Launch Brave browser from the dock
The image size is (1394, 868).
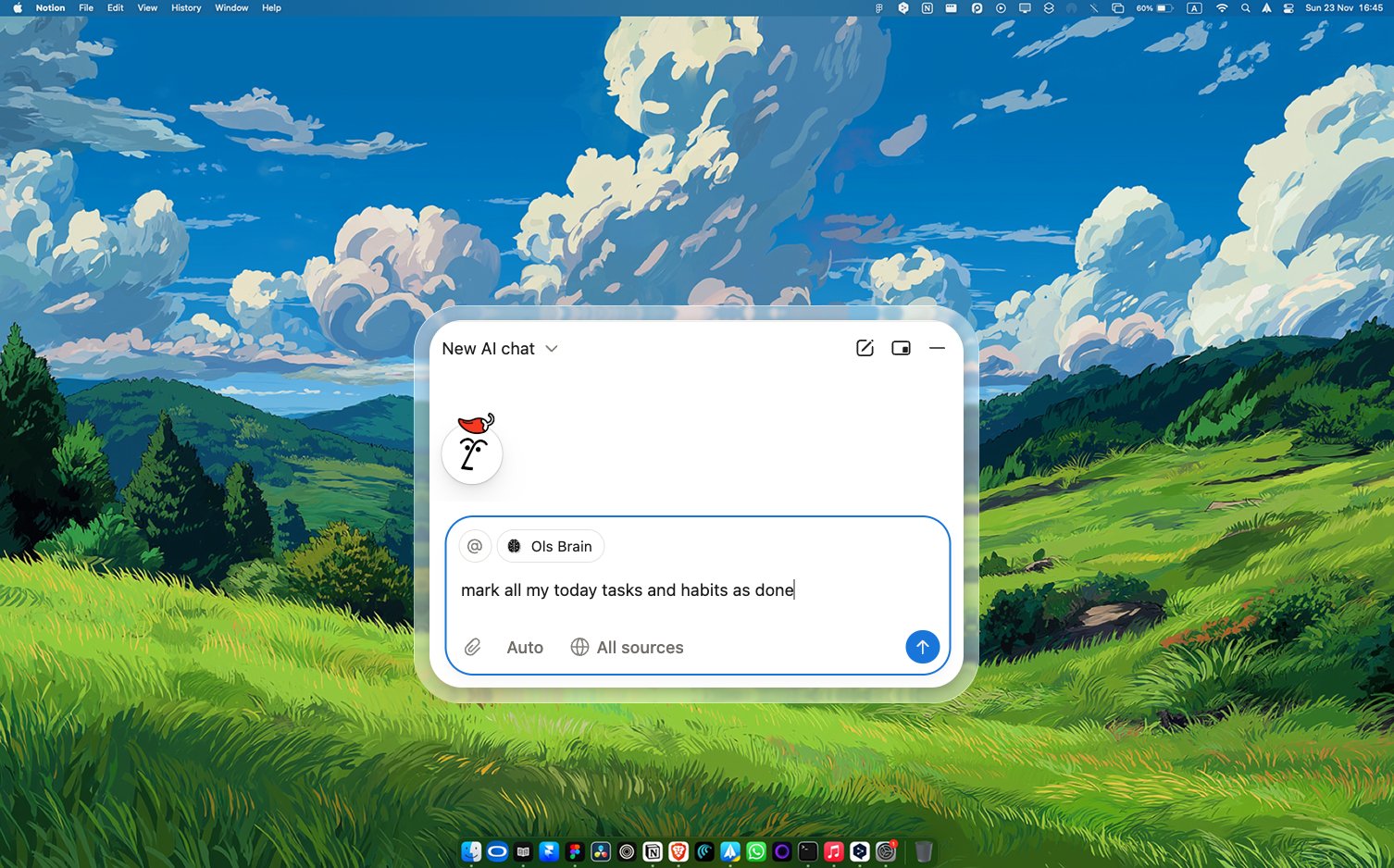coord(678,851)
